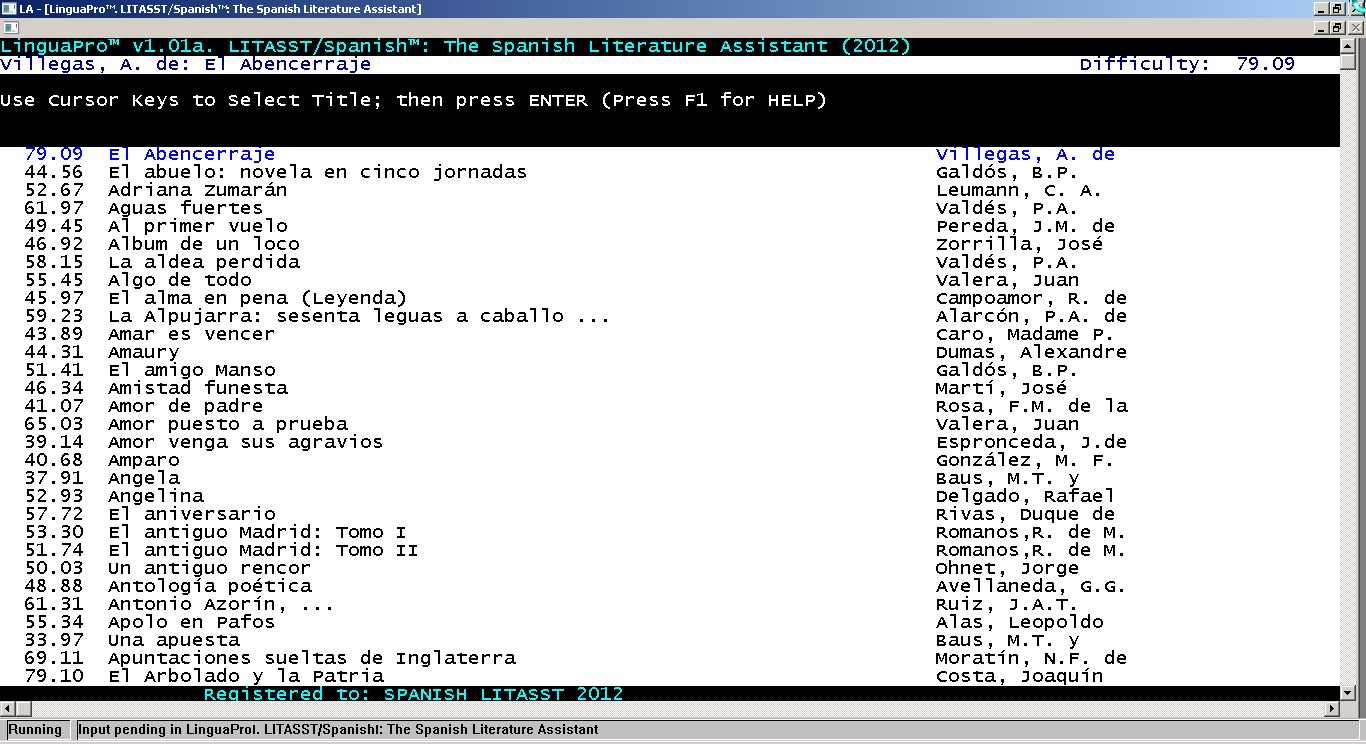This screenshot has width=1366, height=744.
Task: Restore the outer LA window
Action: [1336, 9]
